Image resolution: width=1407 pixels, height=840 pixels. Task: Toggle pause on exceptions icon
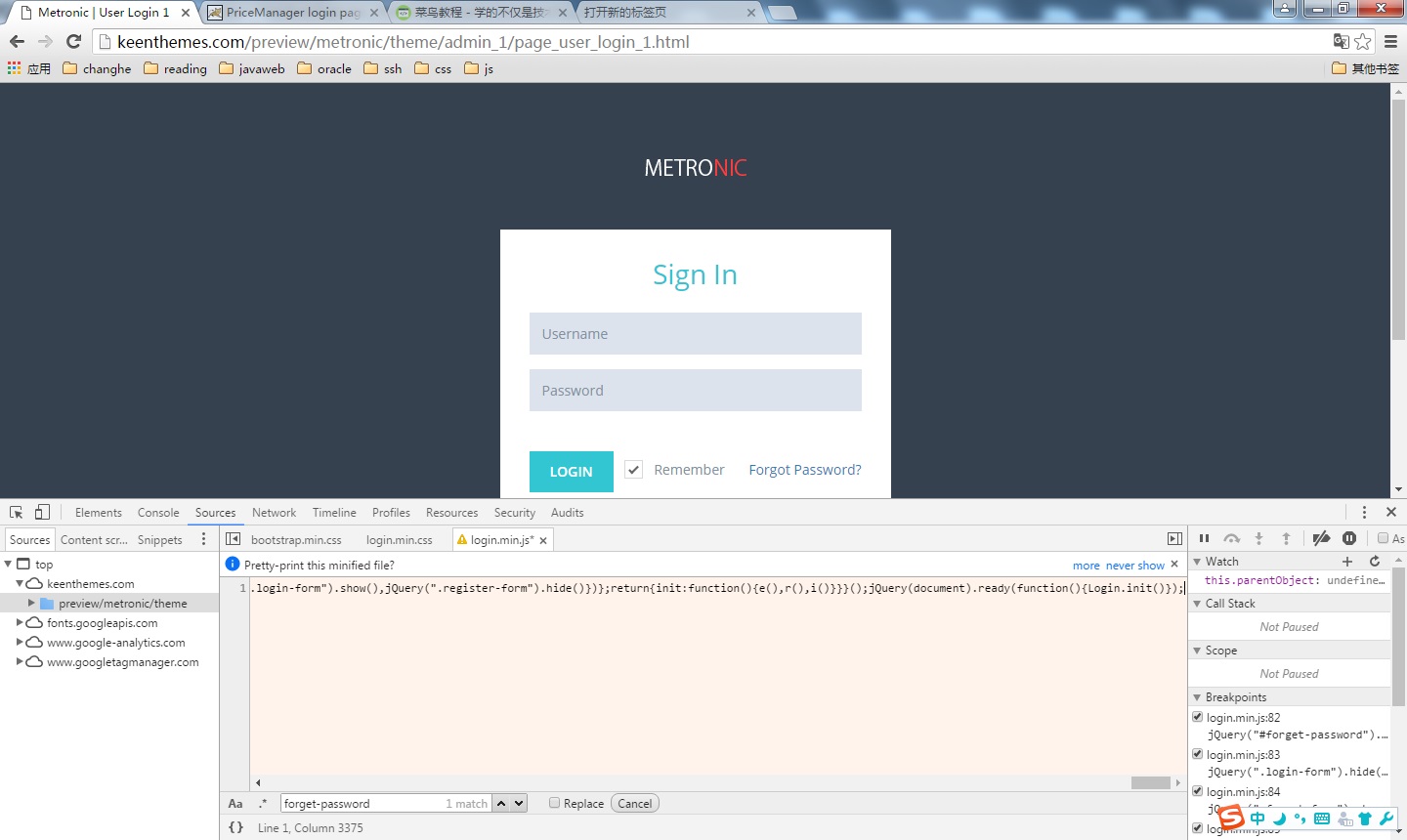1349,538
